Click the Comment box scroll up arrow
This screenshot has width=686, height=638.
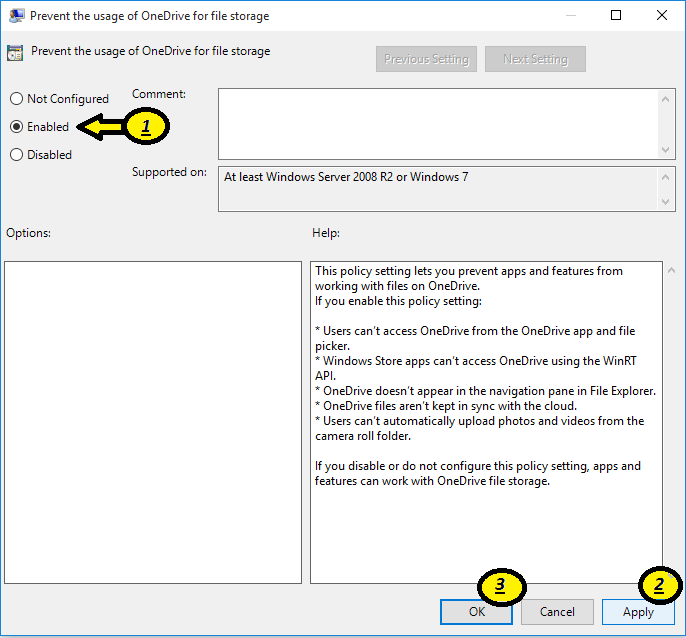(x=665, y=99)
